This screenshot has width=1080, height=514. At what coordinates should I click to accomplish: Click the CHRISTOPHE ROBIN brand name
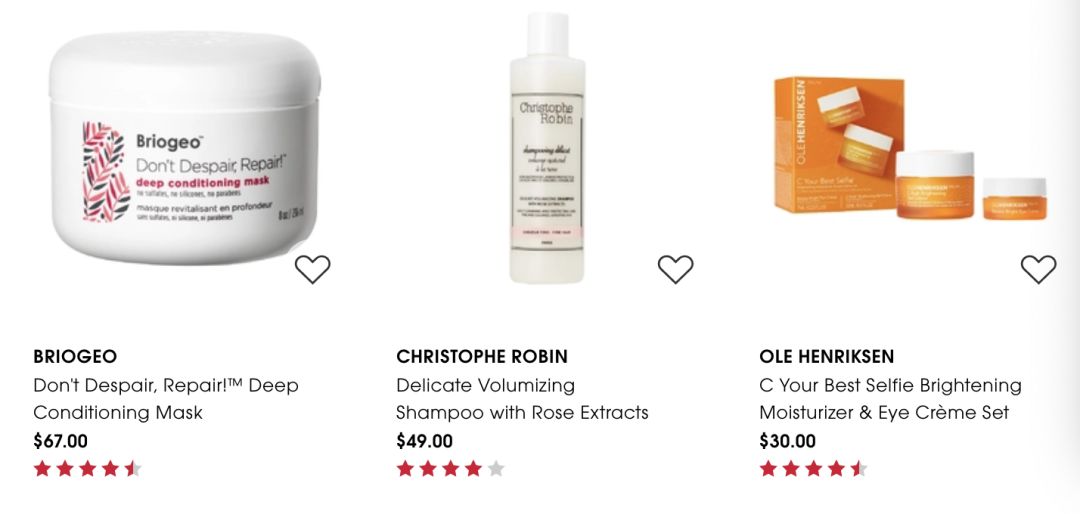click(x=482, y=357)
